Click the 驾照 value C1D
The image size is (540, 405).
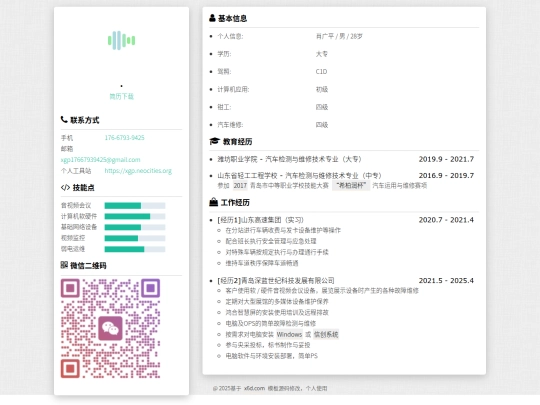[x=321, y=72]
